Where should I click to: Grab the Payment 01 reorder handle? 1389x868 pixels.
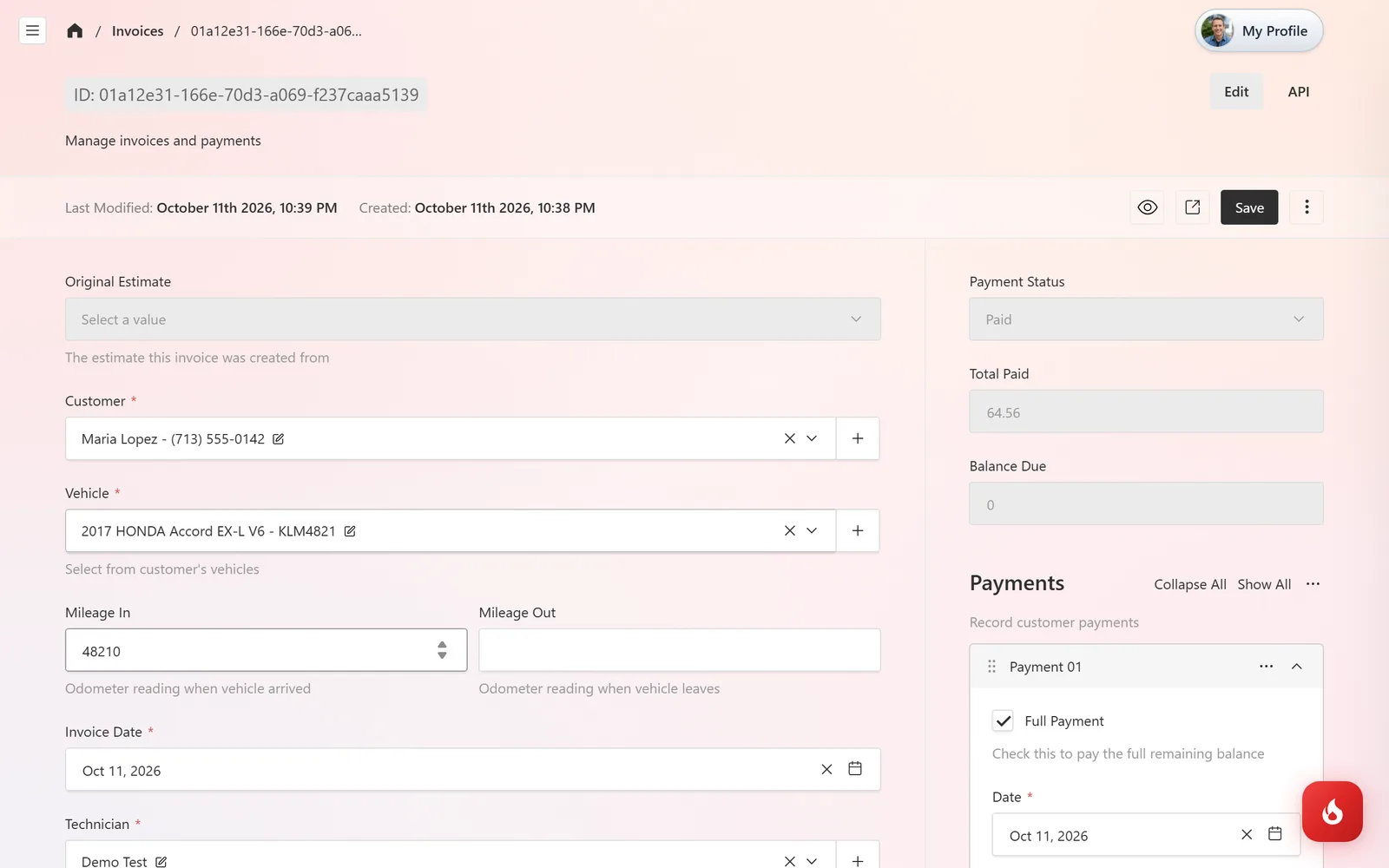[991, 667]
